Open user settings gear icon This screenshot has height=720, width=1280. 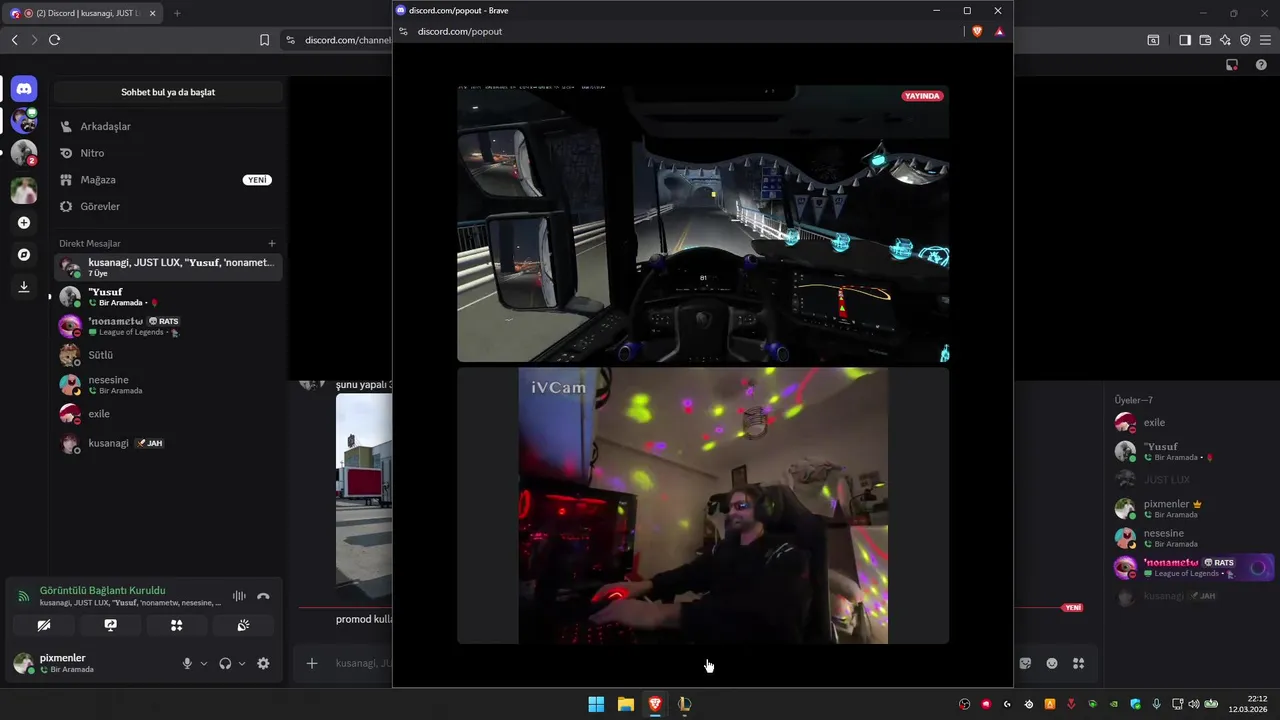pyautogui.click(x=263, y=663)
